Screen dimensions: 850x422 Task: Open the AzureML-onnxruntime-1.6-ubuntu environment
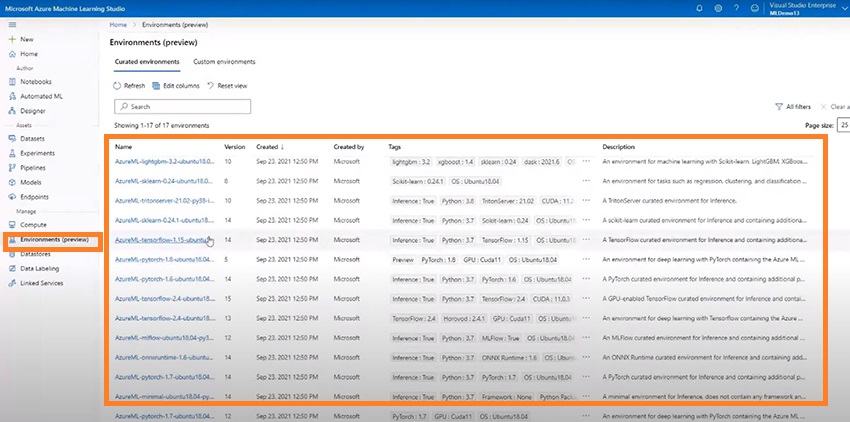(x=165, y=357)
